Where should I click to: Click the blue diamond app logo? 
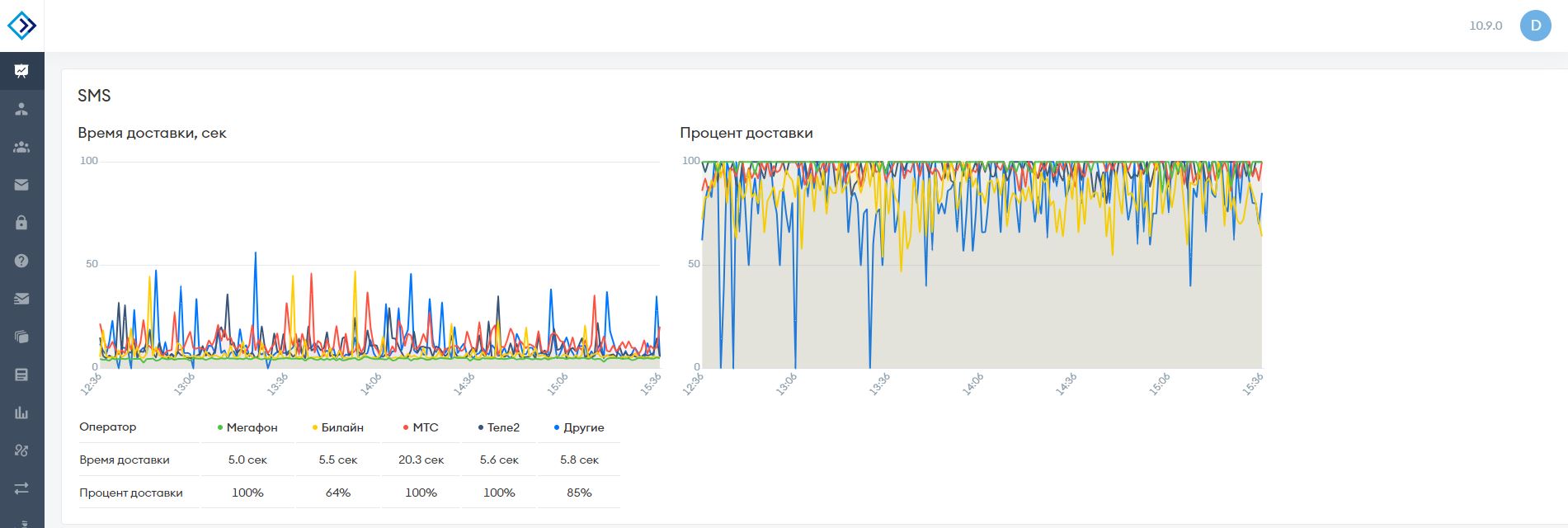coord(21,26)
